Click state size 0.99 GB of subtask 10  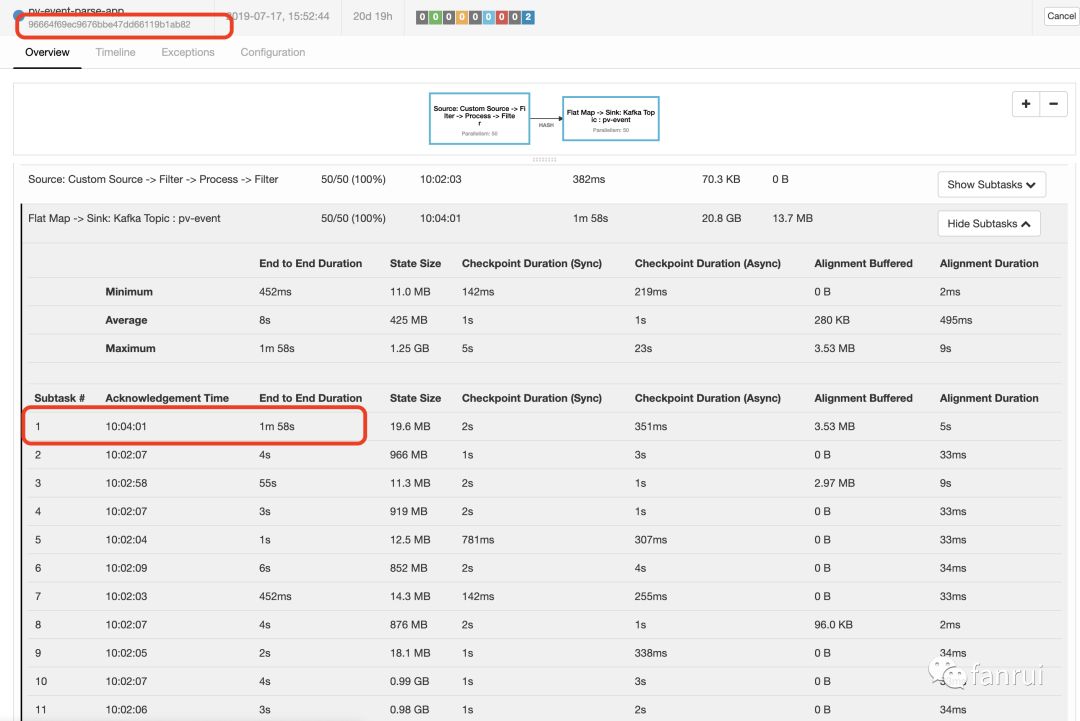point(409,681)
